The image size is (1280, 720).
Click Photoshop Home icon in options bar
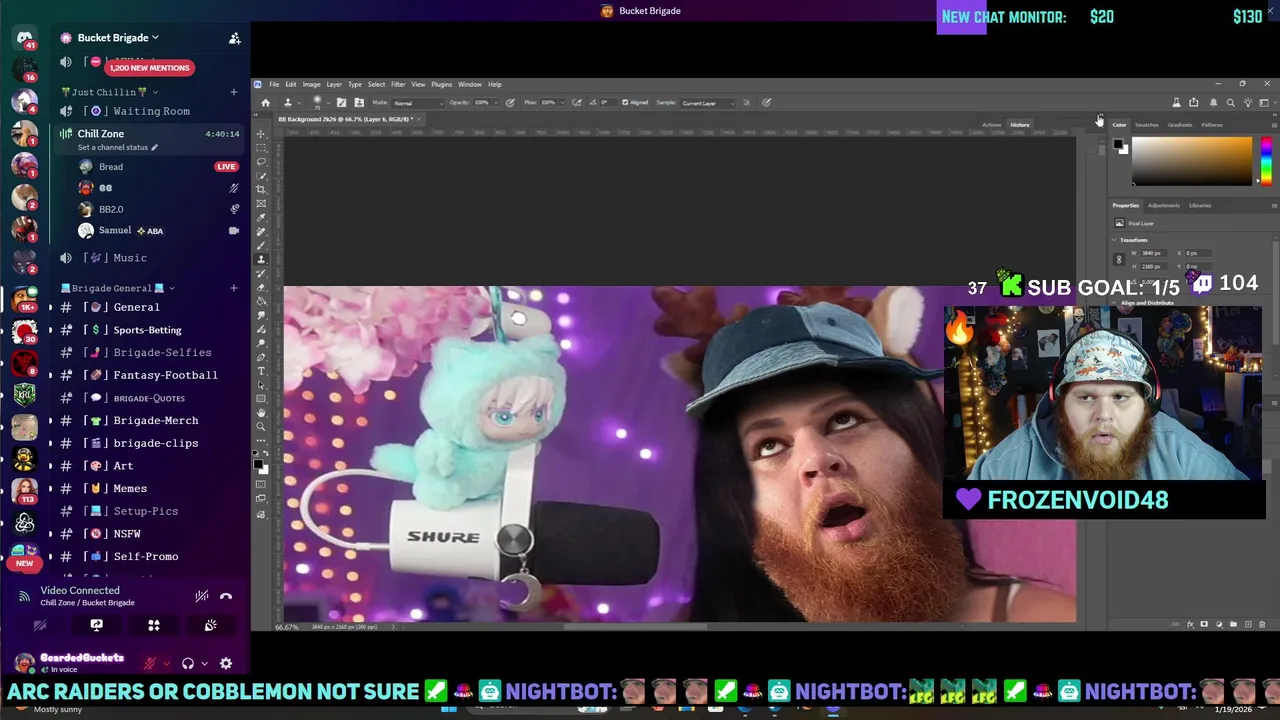[266, 102]
